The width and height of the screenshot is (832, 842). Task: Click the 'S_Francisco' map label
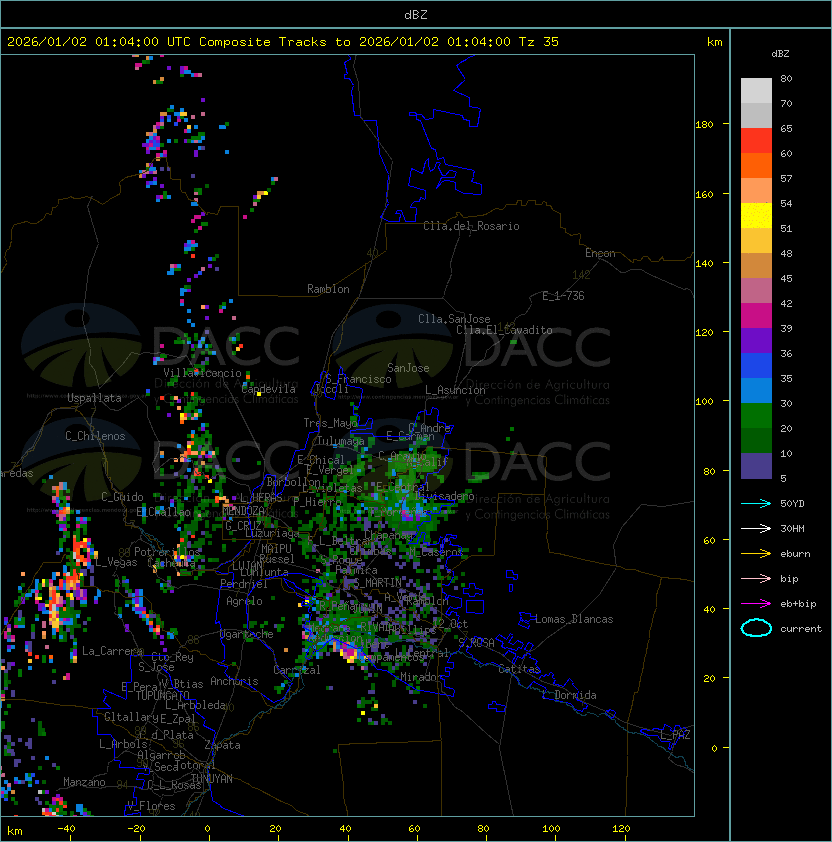pos(358,379)
